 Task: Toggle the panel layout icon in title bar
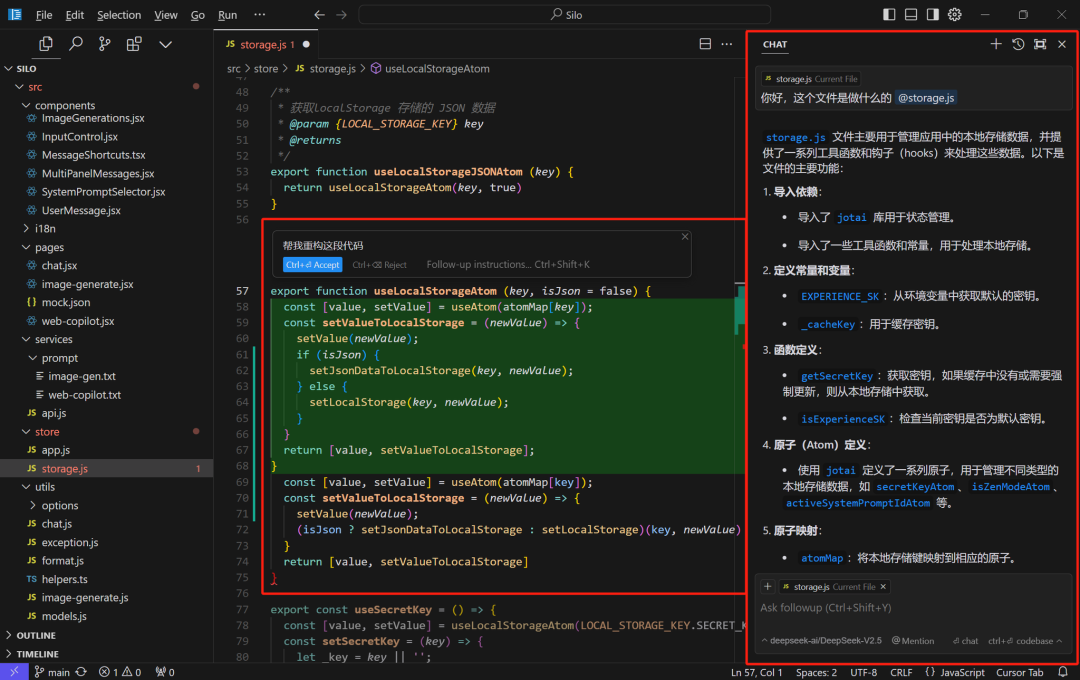pos(911,14)
